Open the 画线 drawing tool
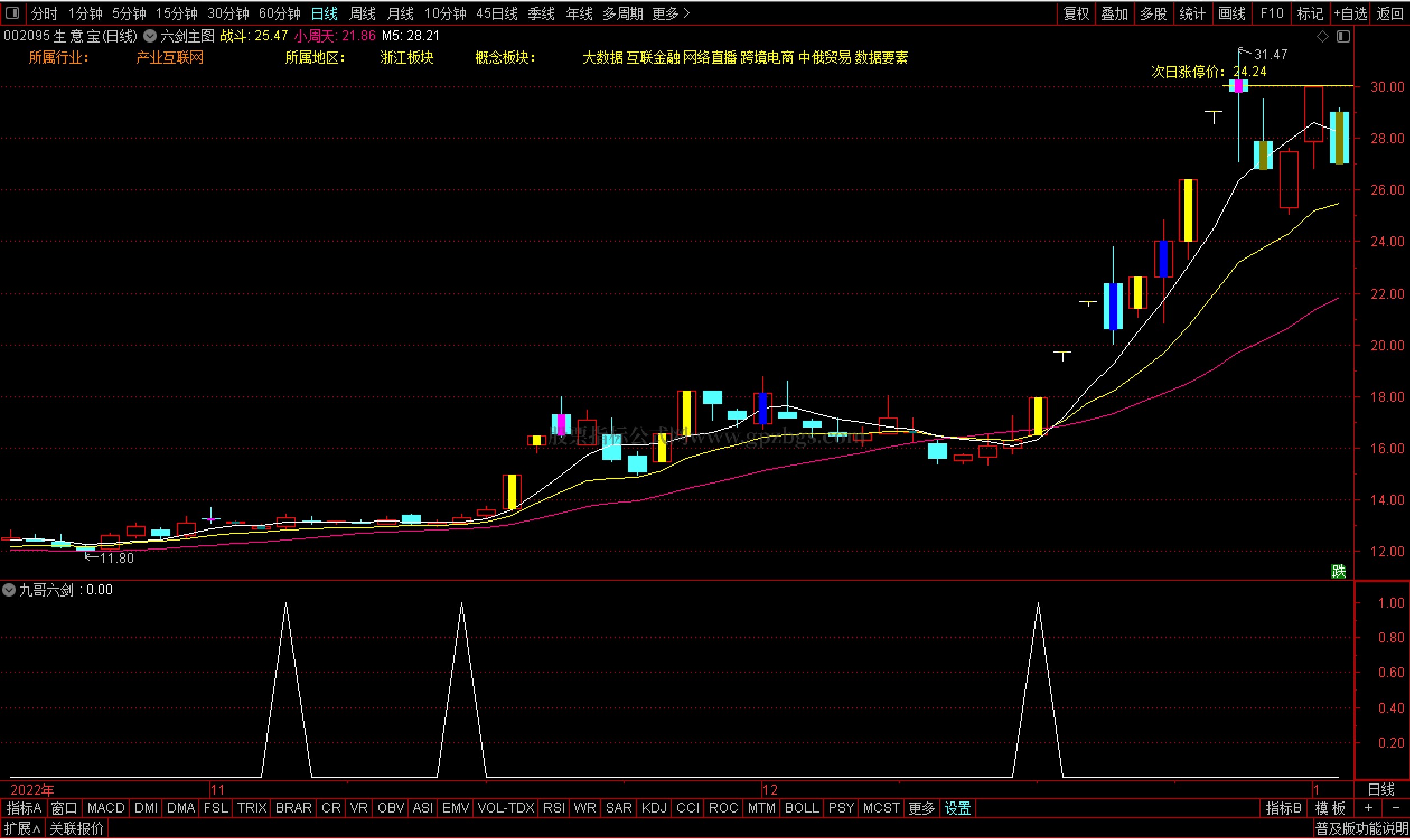This screenshot has height=840, width=1410. click(1231, 13)
